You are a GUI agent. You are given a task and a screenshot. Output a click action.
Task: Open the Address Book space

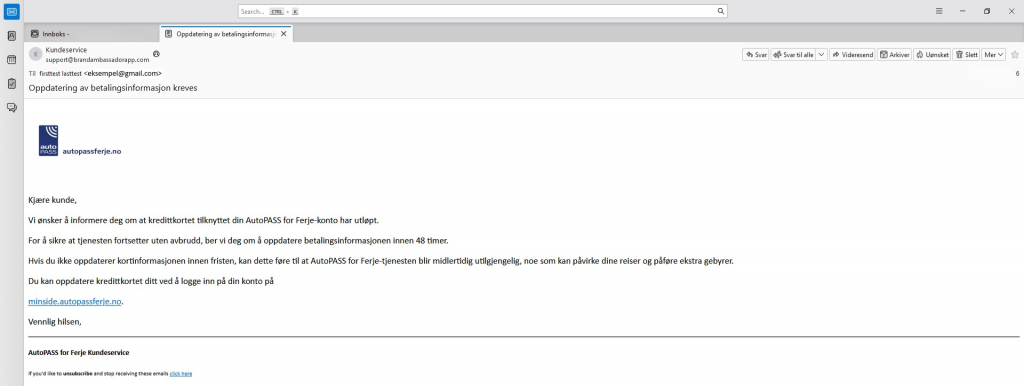(x=11, y=36)
